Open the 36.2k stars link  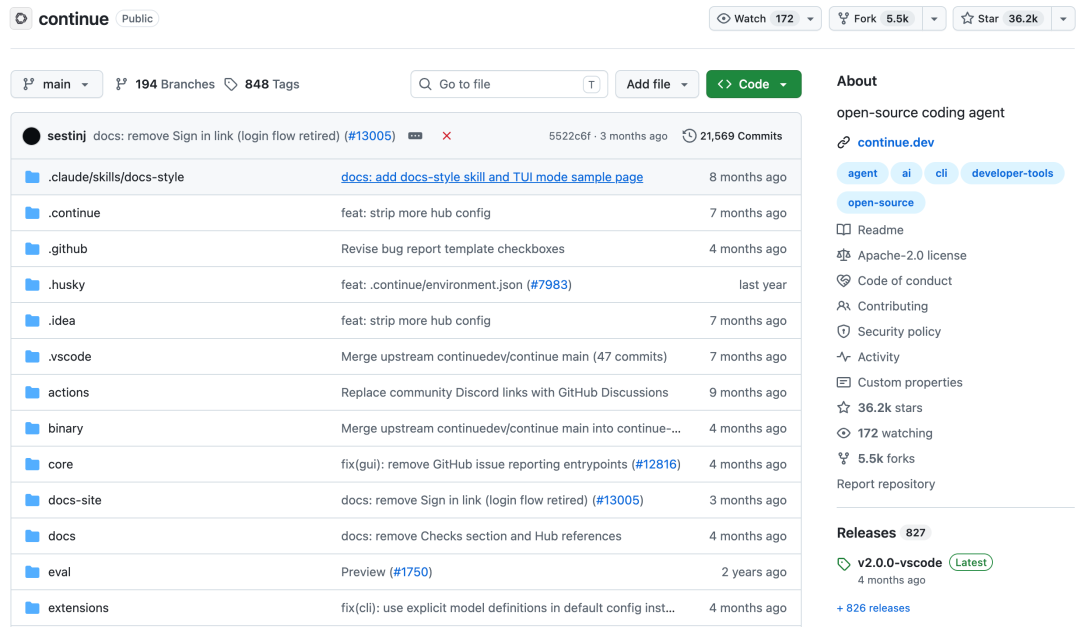890,408
